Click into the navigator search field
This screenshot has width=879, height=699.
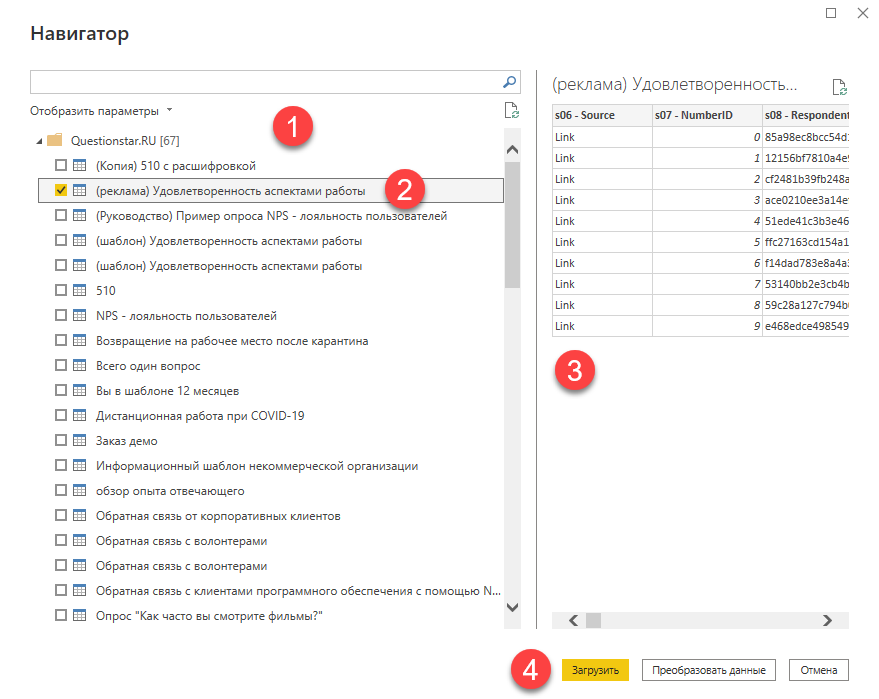(266, 82)
